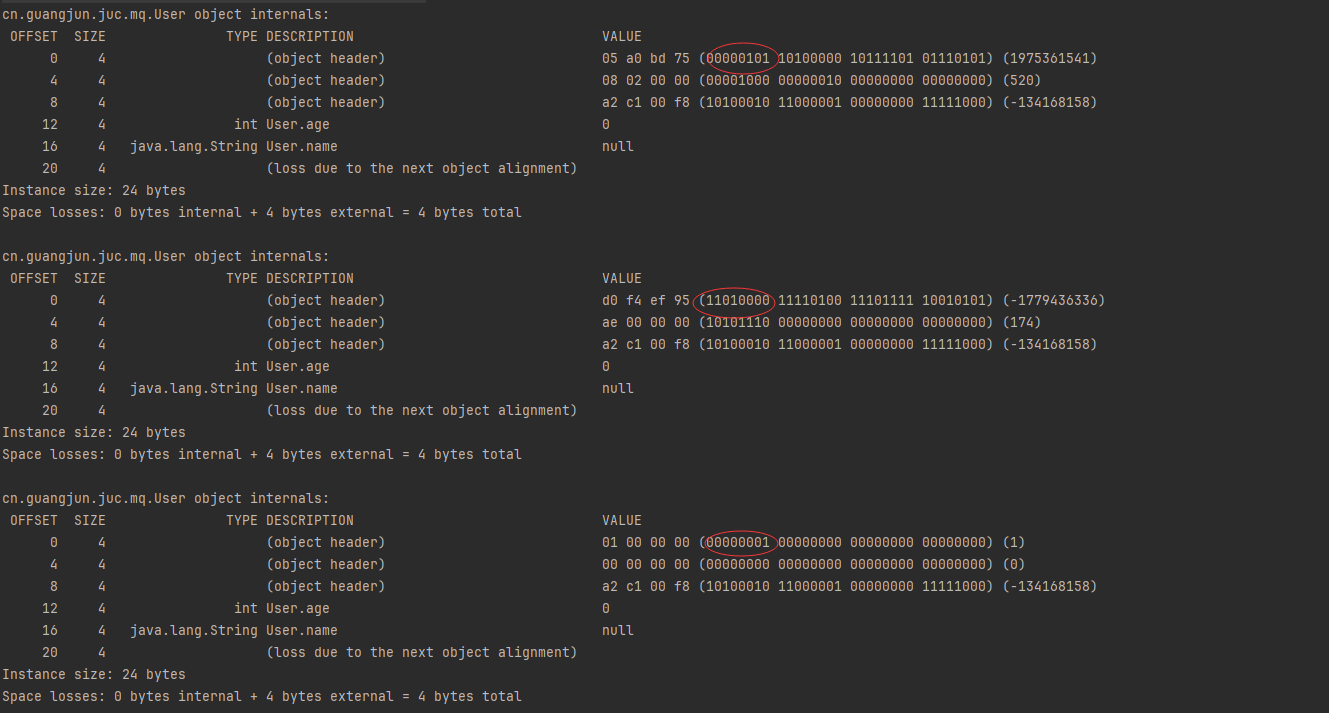The height and width of the screenshot is (713, 1329).
Task: Click the binary byte 11110100
Action: [810, 301]
